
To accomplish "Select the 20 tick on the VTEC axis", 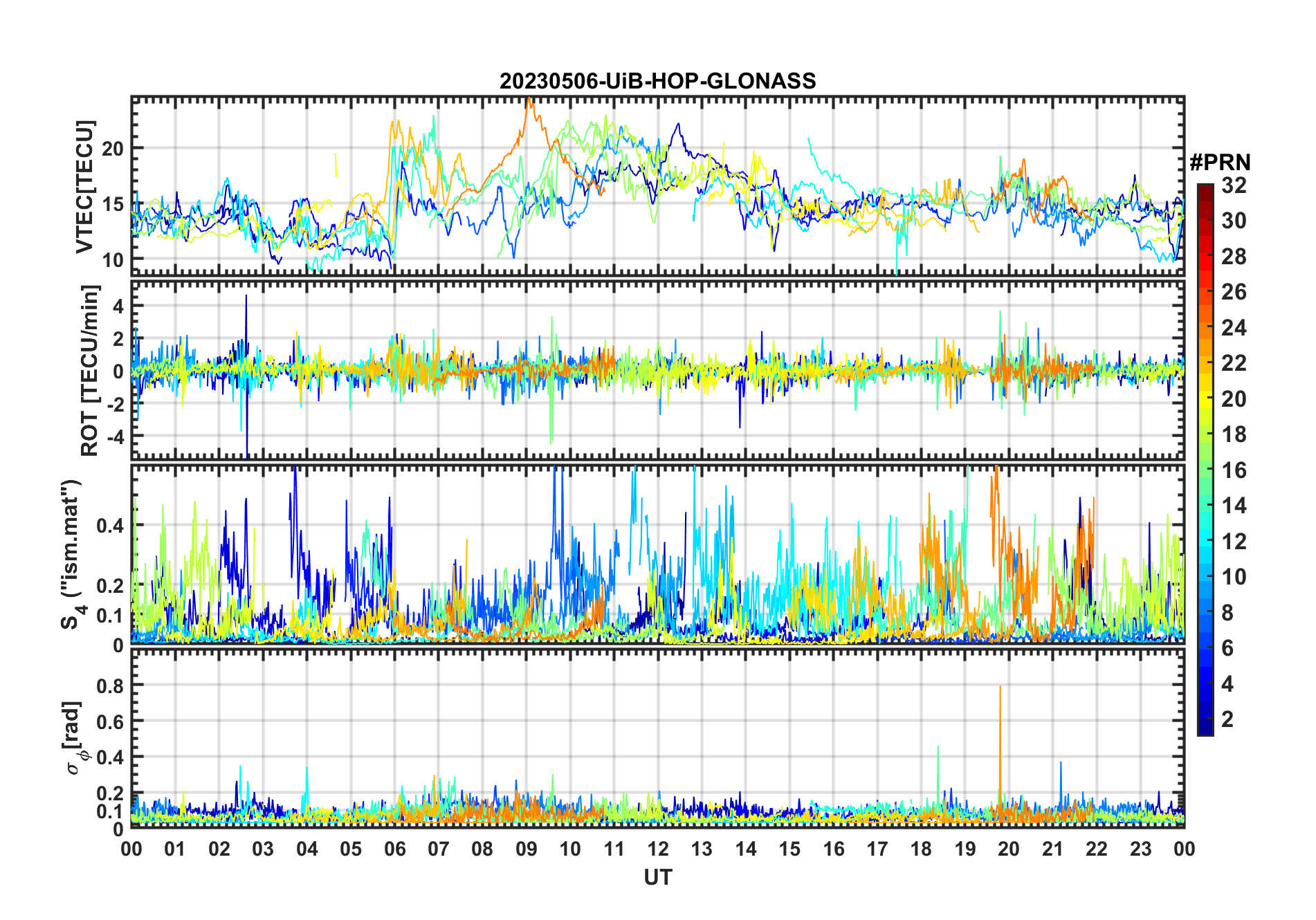I will (x=113, y=148).
